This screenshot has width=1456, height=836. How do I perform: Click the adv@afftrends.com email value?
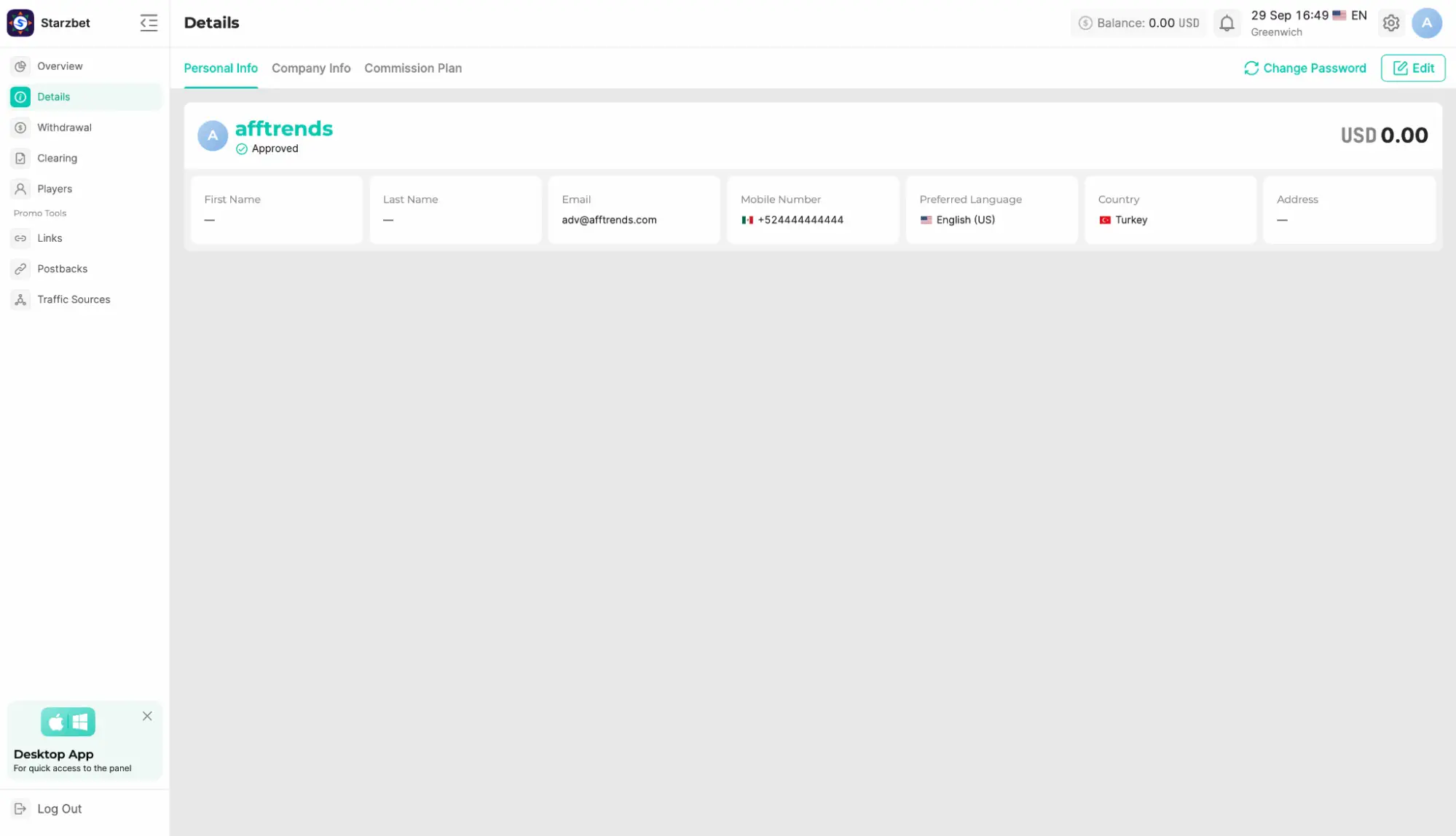(609, 220)
